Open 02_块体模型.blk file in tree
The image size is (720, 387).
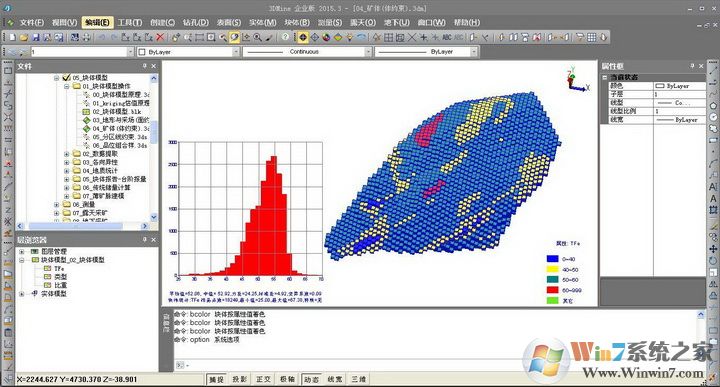pyautogui.click(x=117, y=112)
